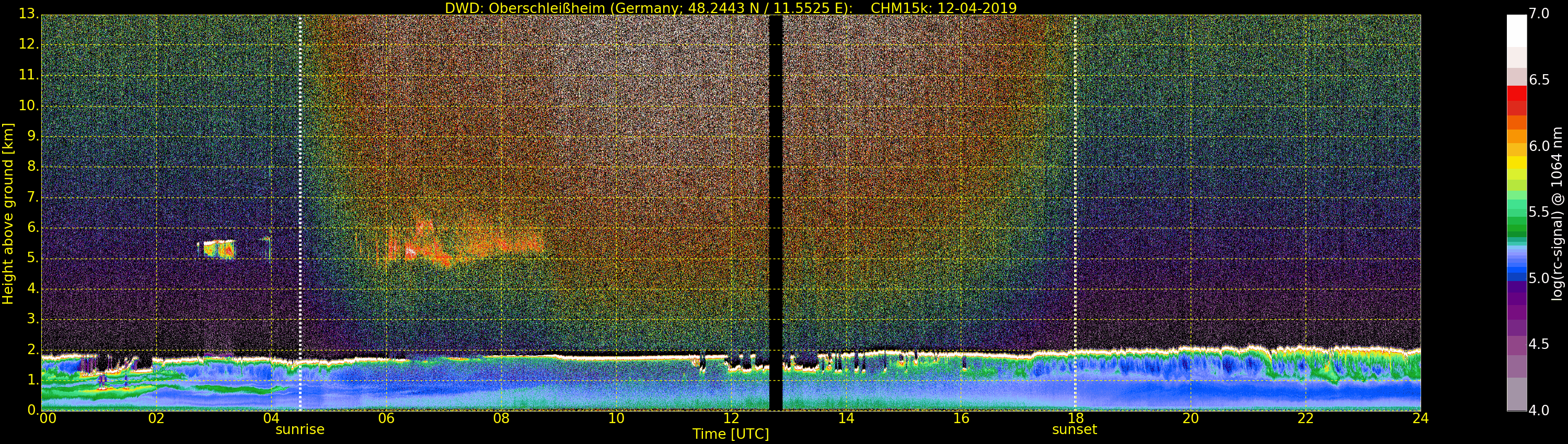Click the y-axis tick label '4.'
Viewport: 1568px width, 444px height.
click(33, 288)
